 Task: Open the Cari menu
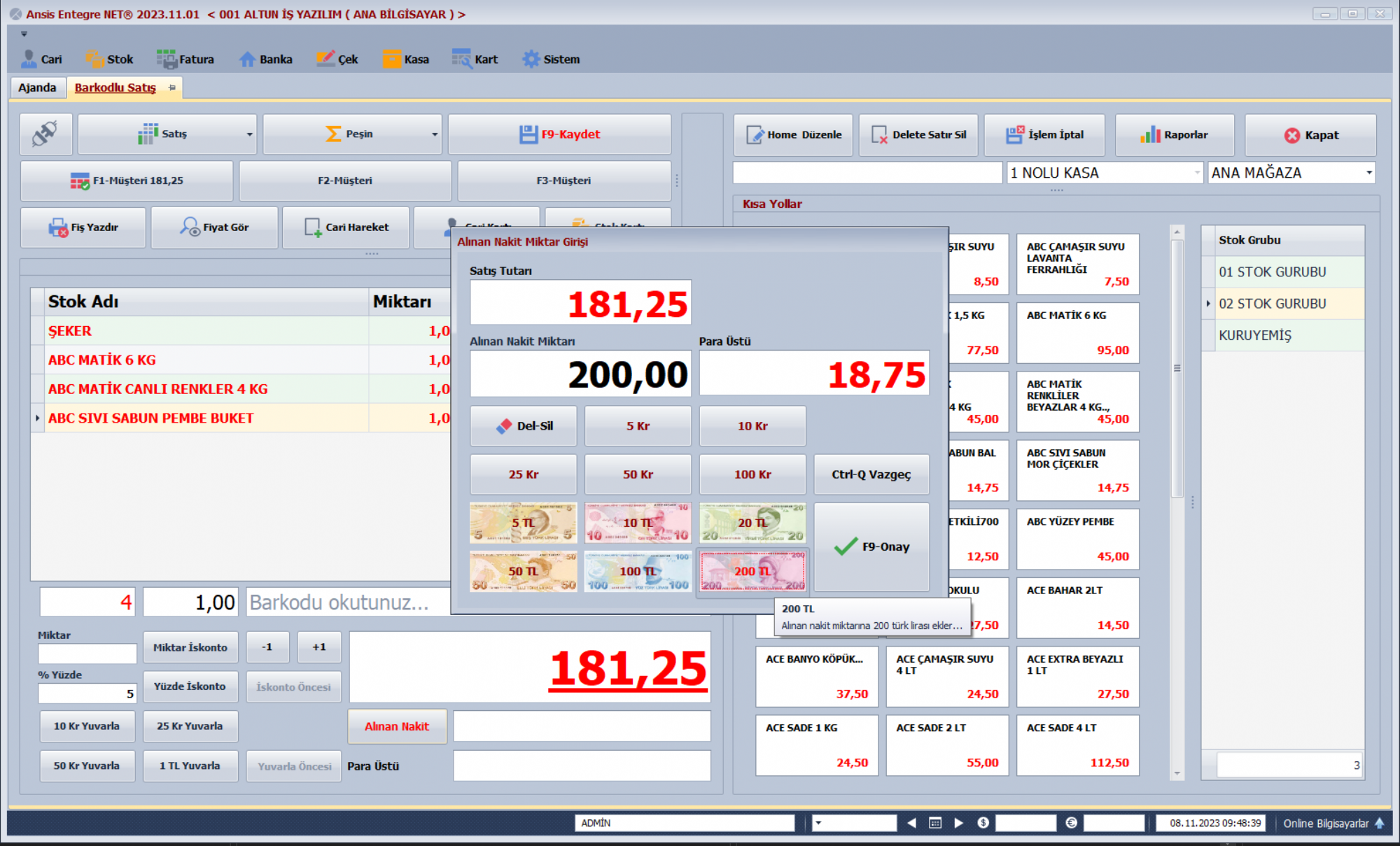point(41,59)
